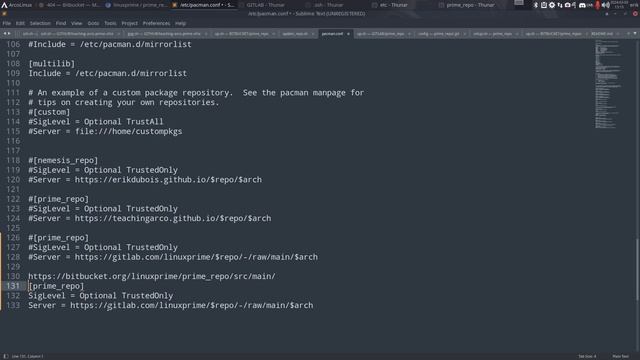Open the Goto menu
Viewport: 640px width, 360px height.
(93, 23)
